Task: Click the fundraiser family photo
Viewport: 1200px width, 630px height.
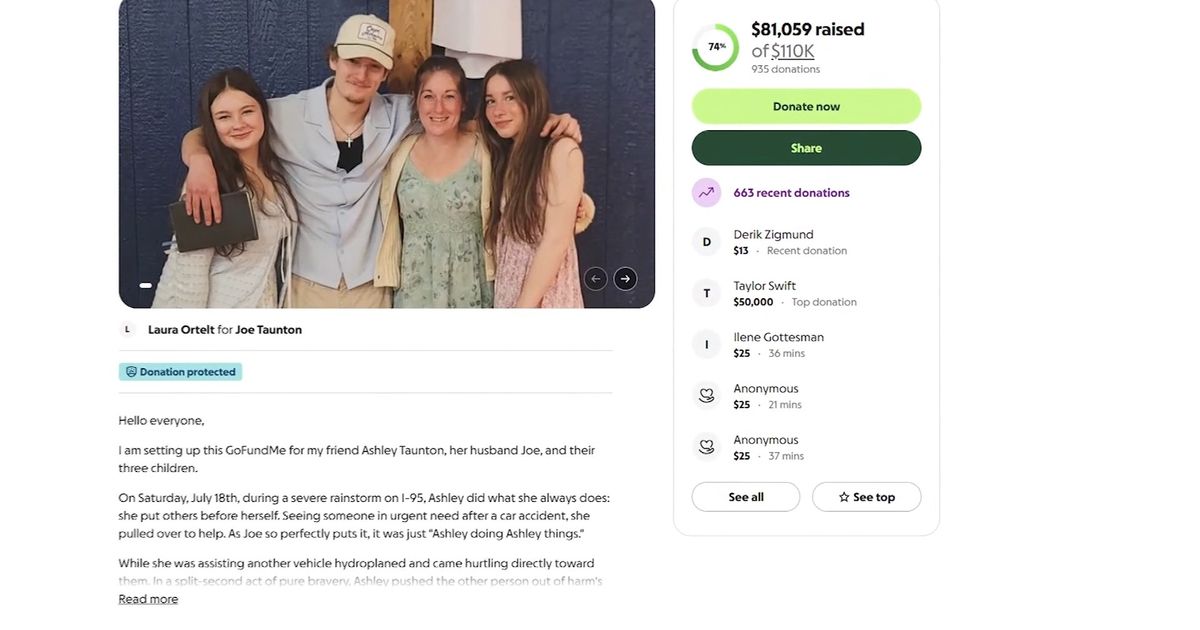Action: pyautogui.click(x=387, y=153)
